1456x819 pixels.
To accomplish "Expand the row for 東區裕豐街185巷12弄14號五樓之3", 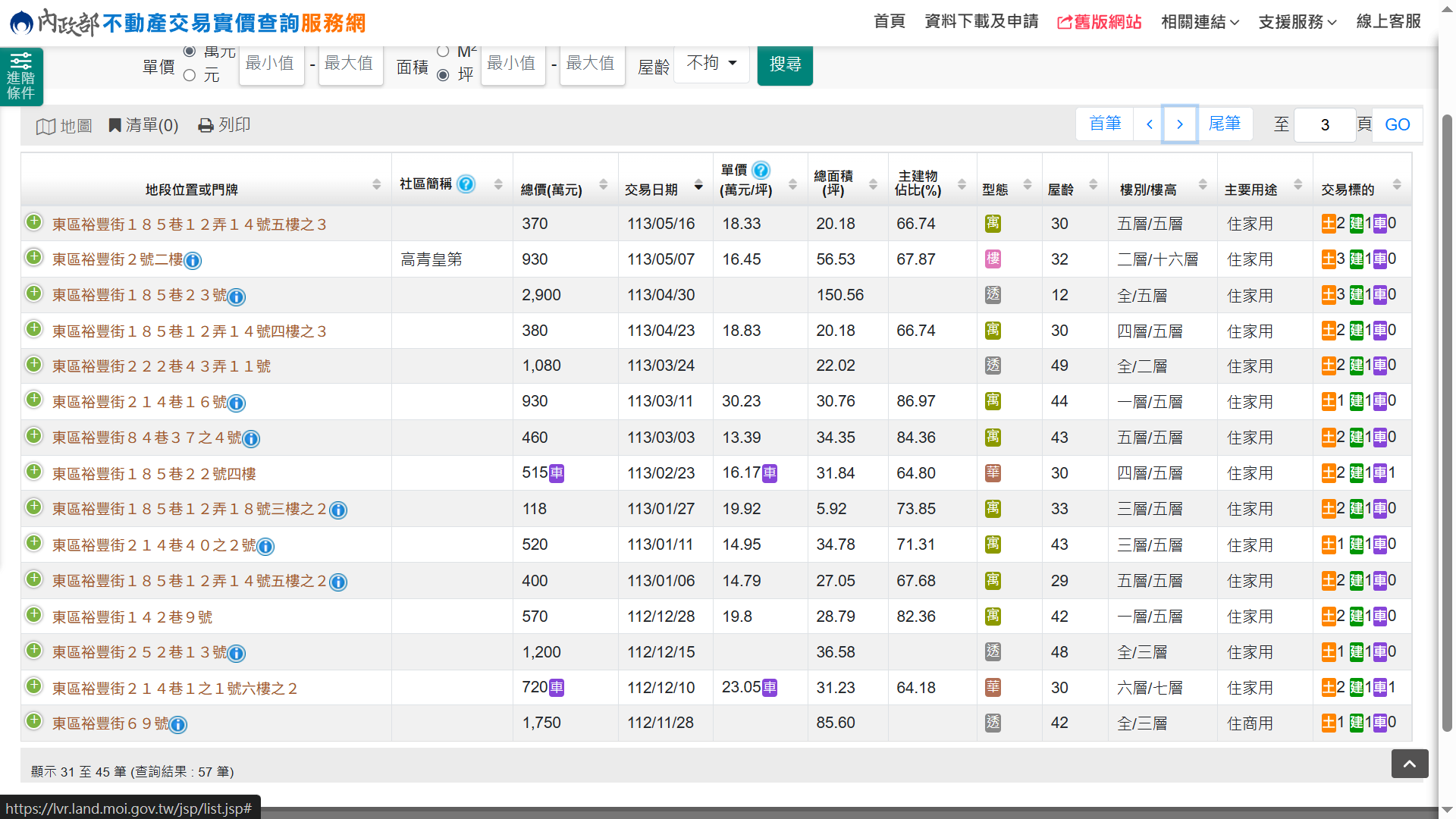I will [33, 222].
